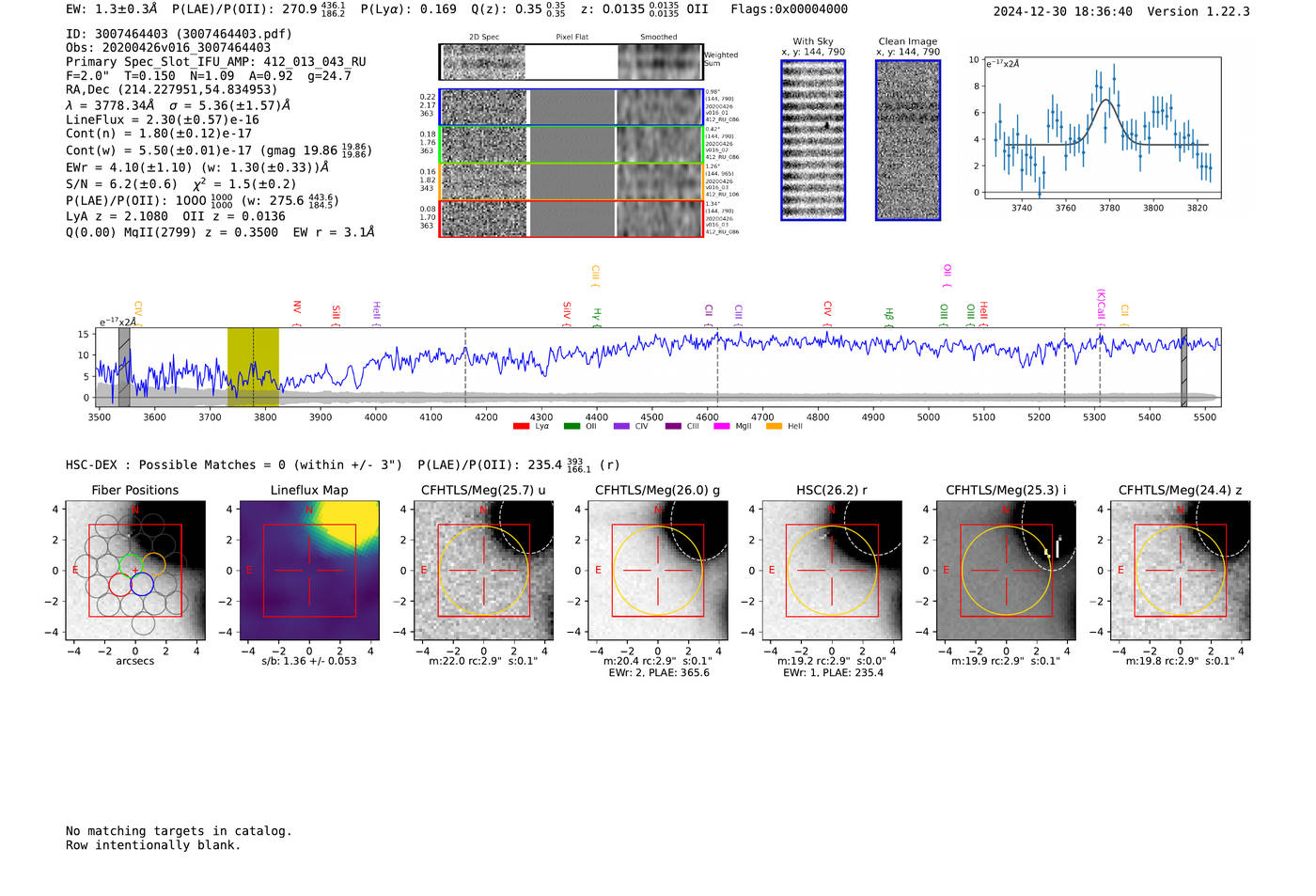Click the red Lyα legend swatch
Viewport: 1316px width, 896px height.
tap(522, 427)
